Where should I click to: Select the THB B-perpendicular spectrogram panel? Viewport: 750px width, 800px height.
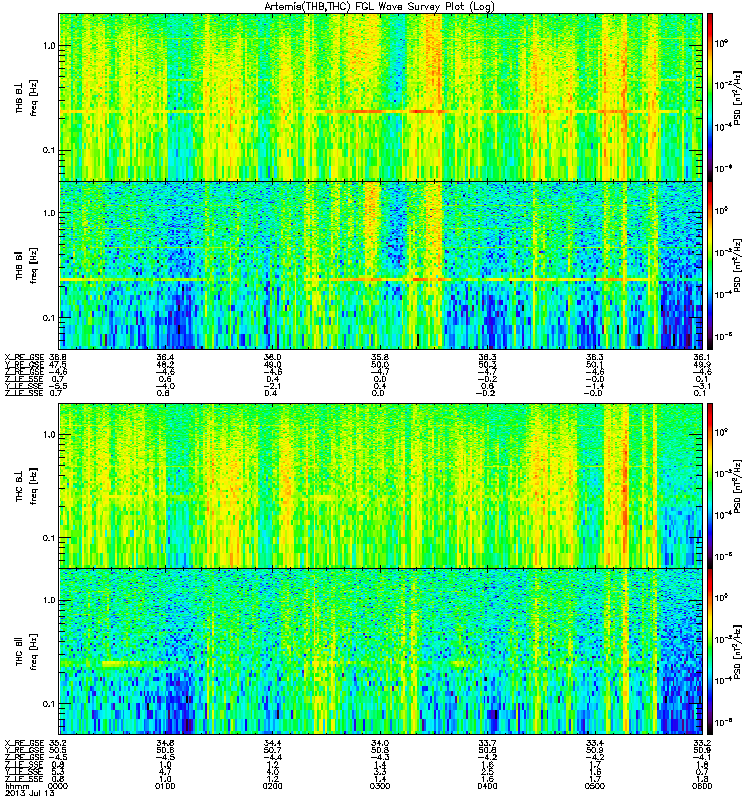[381, 97]
